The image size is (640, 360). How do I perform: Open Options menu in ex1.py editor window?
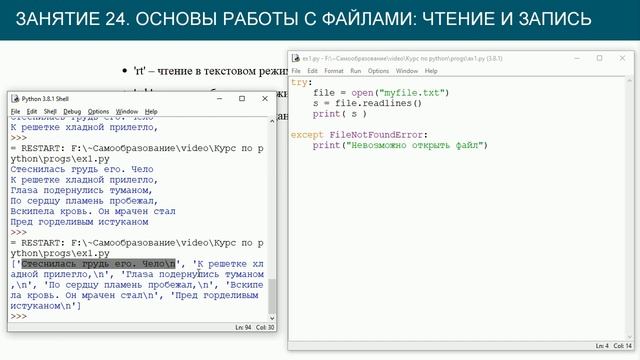coord(378,71)
